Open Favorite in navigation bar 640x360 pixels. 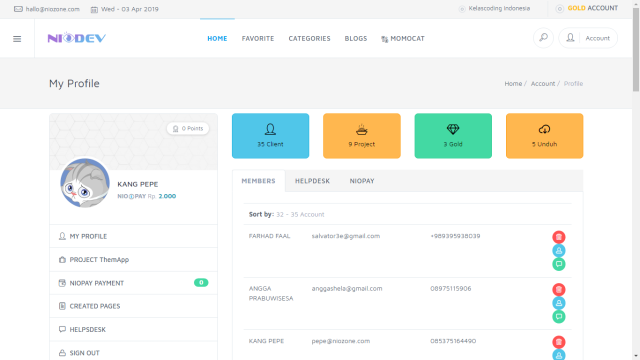pos(258,38)
